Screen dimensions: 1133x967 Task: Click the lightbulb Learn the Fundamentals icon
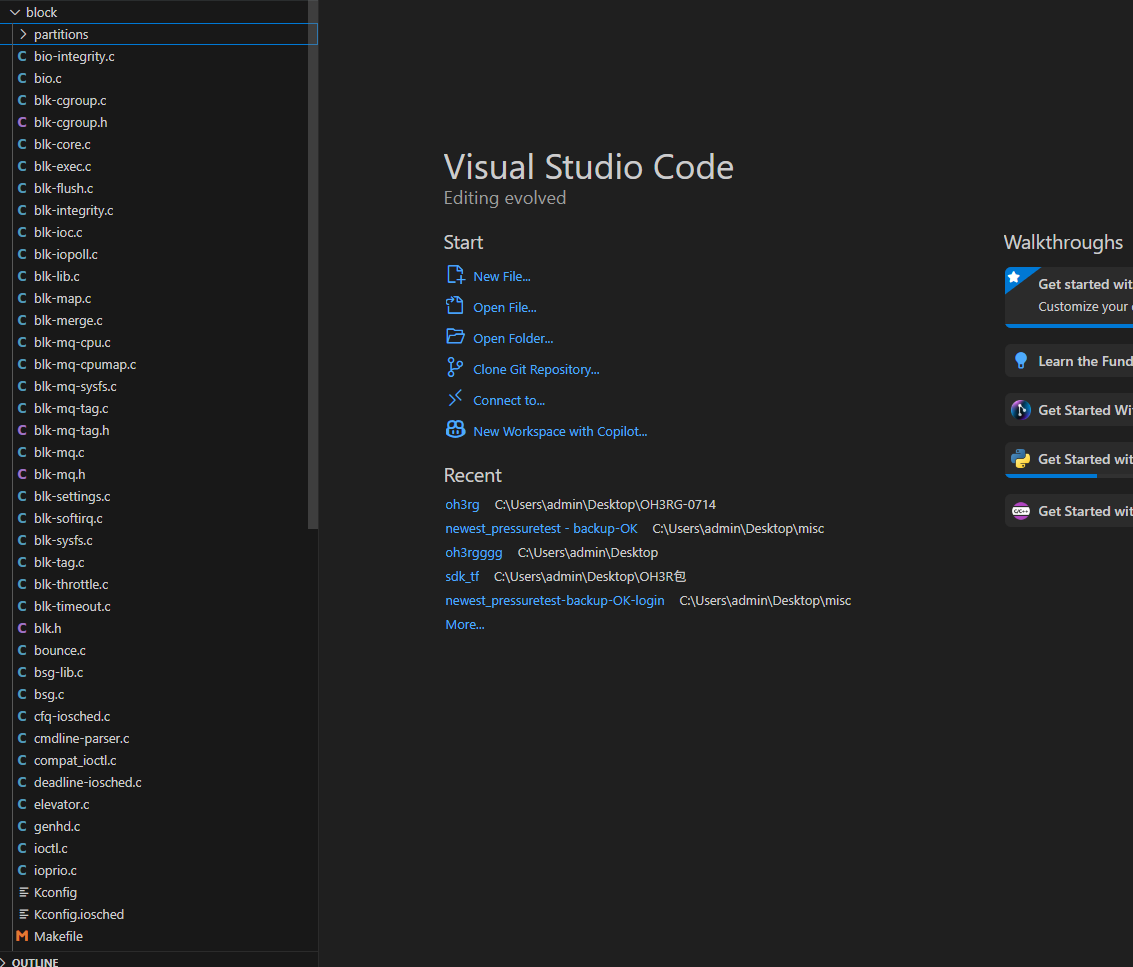pos(1021,361)
